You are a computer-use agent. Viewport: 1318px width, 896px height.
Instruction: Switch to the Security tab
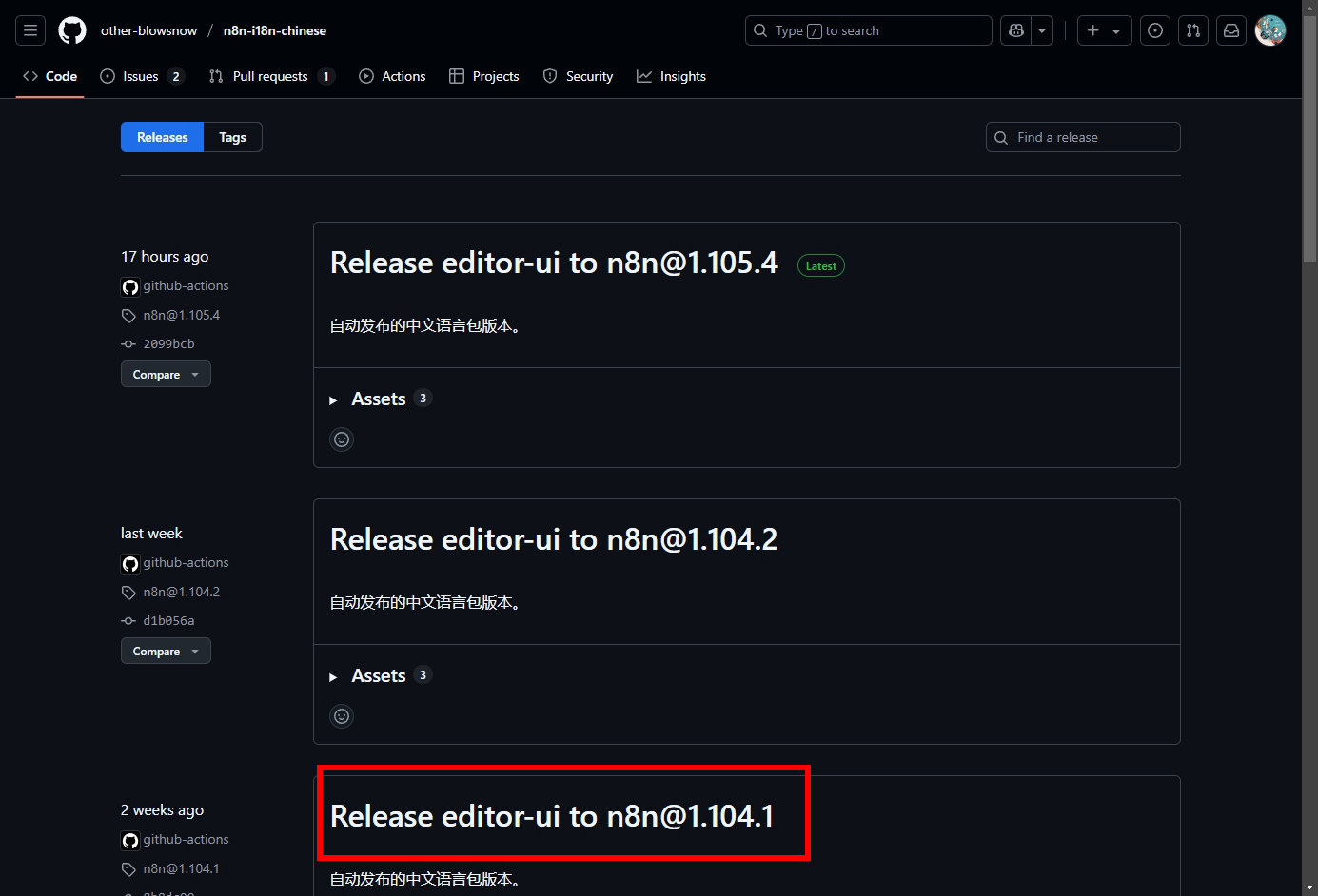tap(578, 76)
